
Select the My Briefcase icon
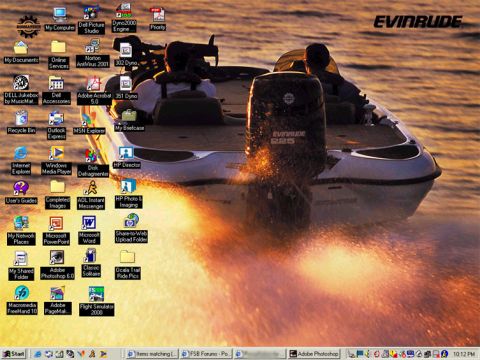(129, 120)
